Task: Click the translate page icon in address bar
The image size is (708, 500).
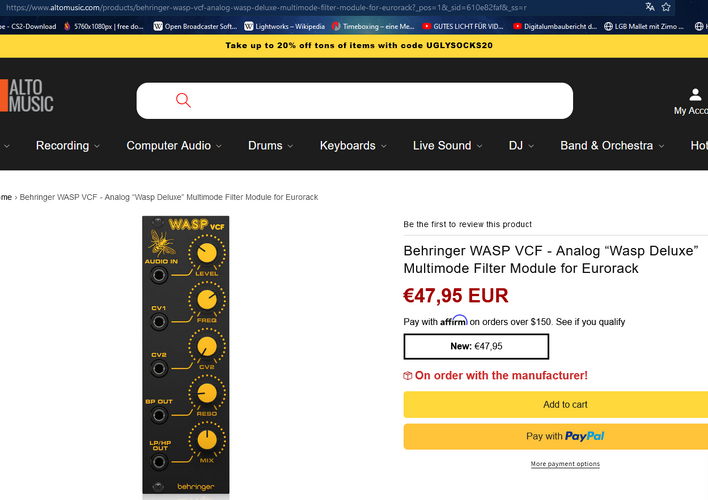Action: coord(650,7)
